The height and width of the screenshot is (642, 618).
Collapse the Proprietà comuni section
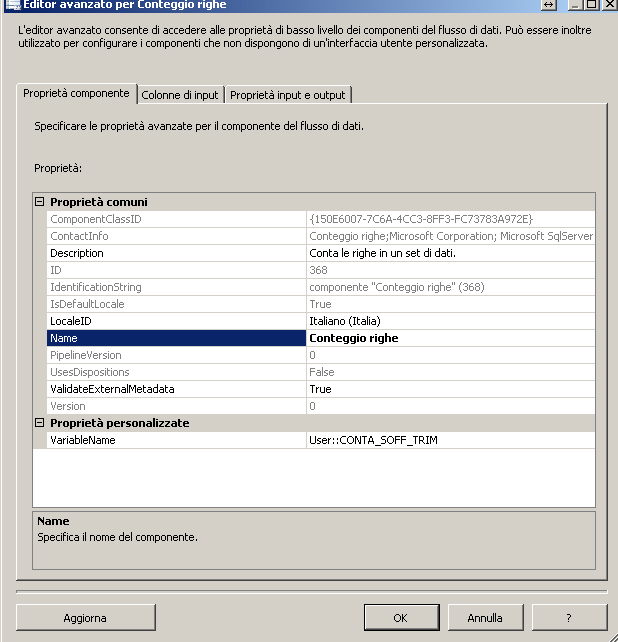[x=39, y=201]
